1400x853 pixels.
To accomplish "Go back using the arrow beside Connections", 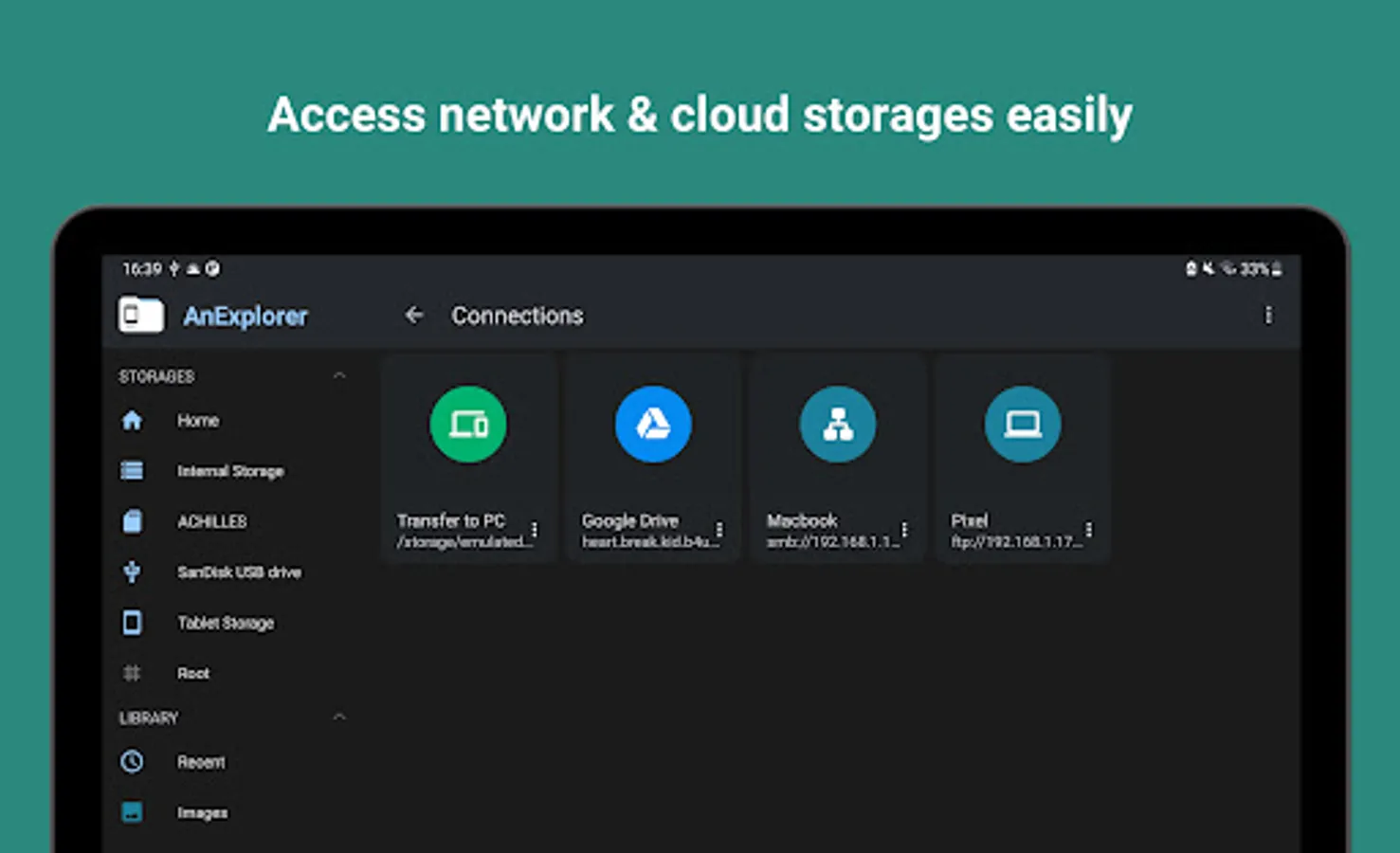I will tap(414, 316).
